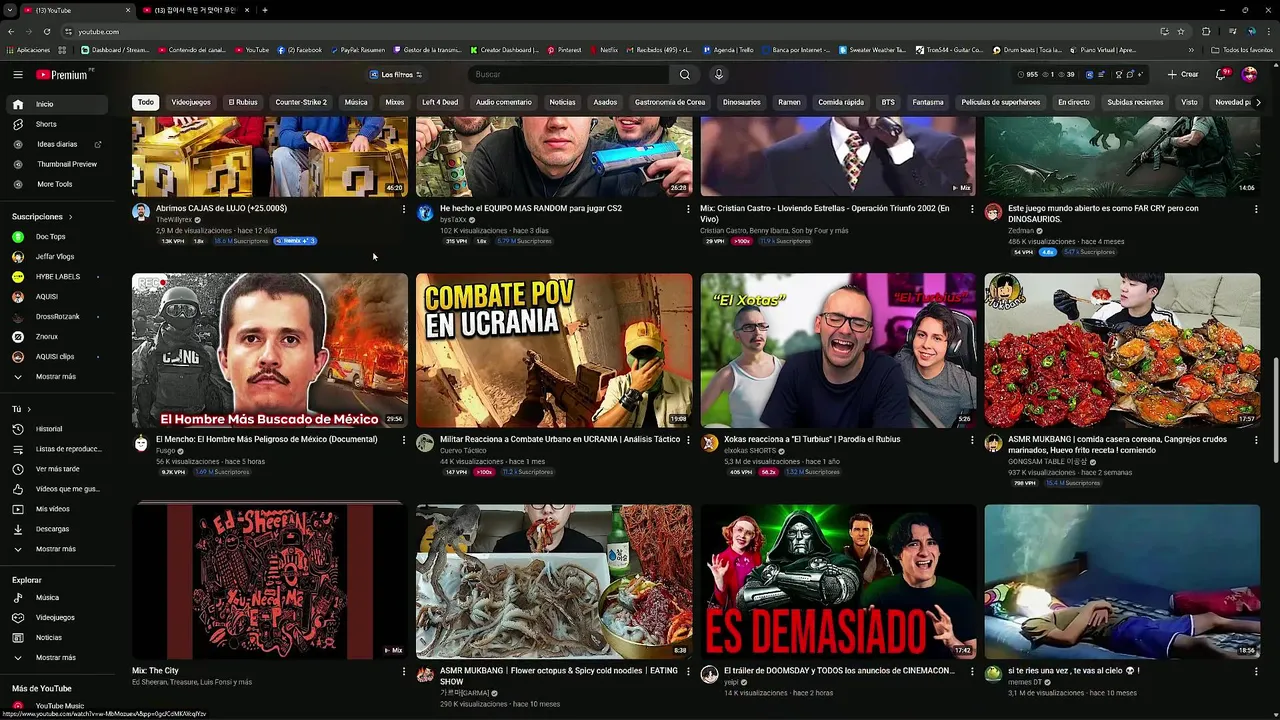Click the YouTube Premium logo

[x=62, y=75]
